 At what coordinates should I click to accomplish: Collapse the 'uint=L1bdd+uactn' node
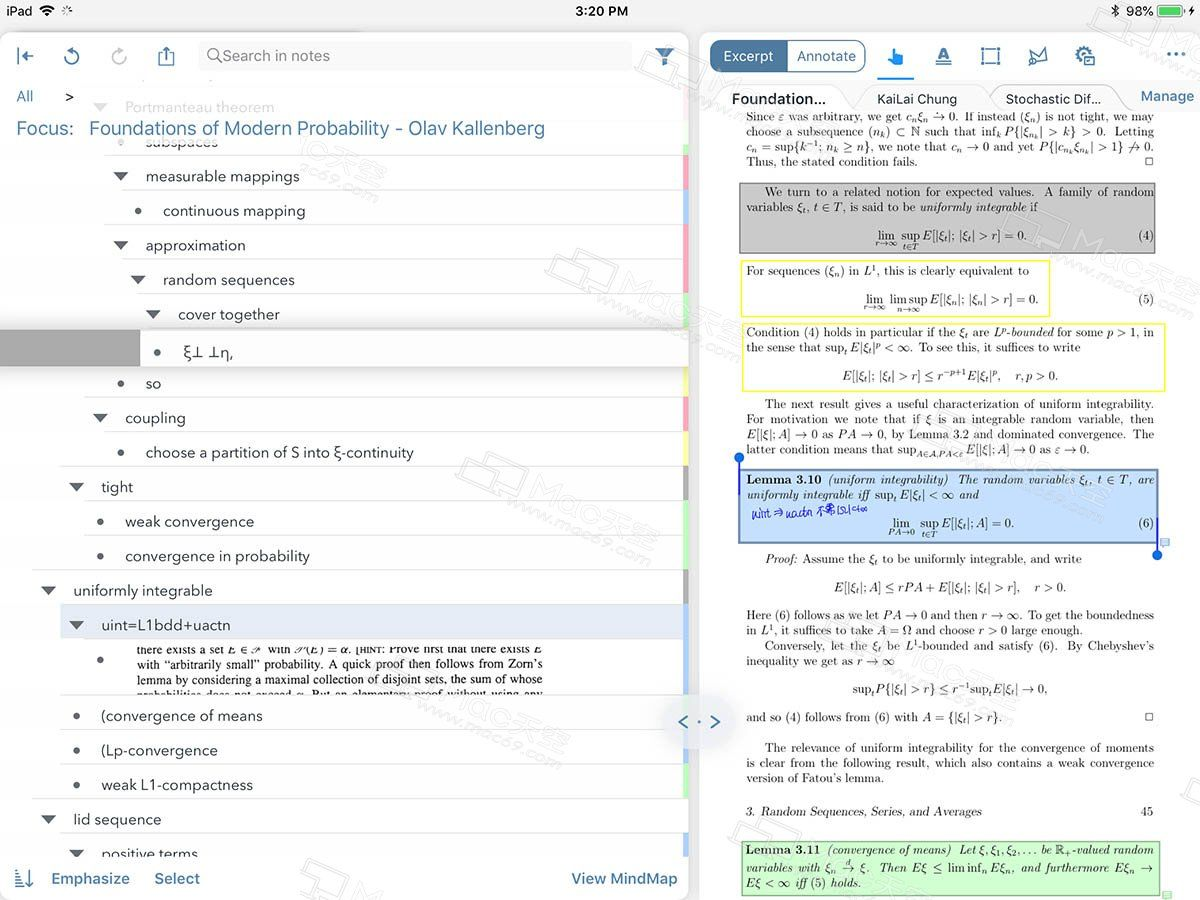pos(76,625)
